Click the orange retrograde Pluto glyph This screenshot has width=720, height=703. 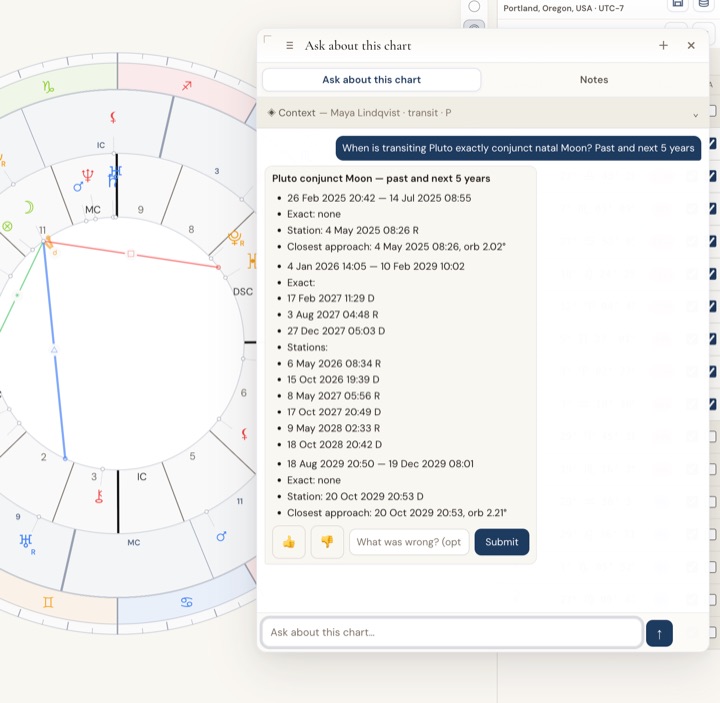[x=236, y=238]
